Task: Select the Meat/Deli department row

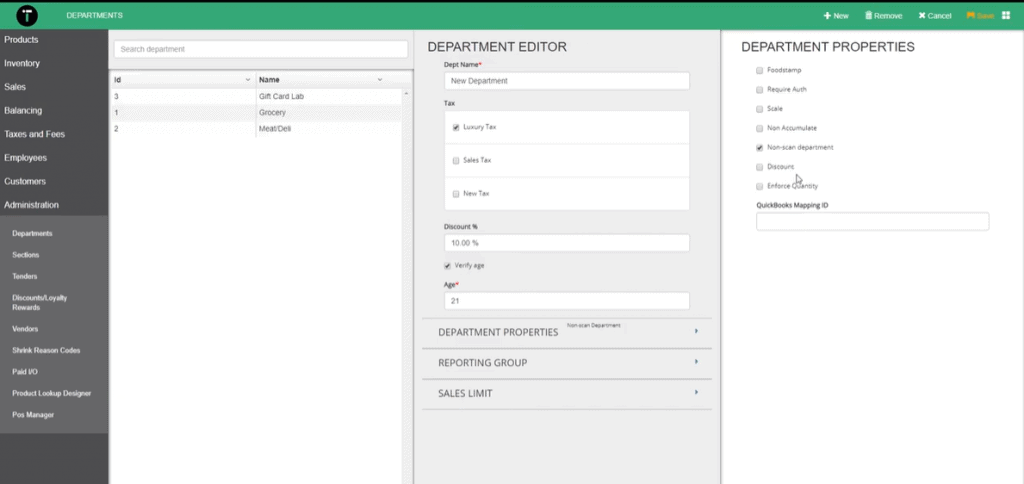Action: pos(272,129)
